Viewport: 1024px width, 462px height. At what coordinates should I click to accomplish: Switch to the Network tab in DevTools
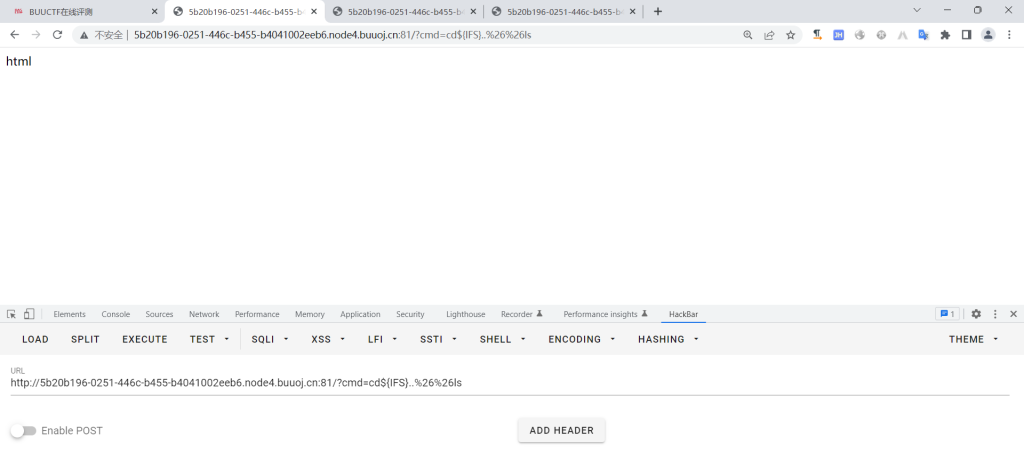tap(204, 314)
